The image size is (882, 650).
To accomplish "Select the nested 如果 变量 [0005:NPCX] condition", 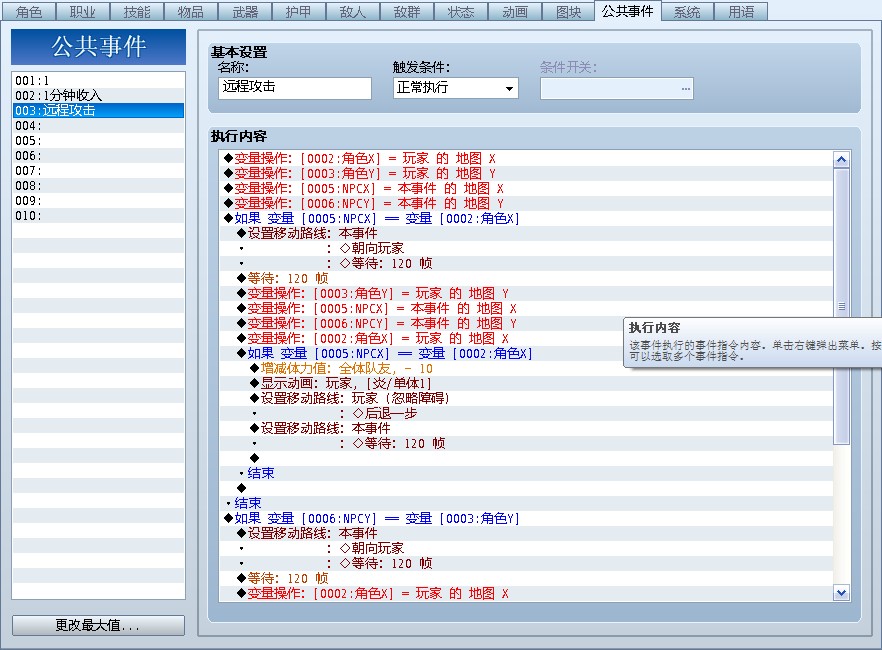I will tap(526, 353).
